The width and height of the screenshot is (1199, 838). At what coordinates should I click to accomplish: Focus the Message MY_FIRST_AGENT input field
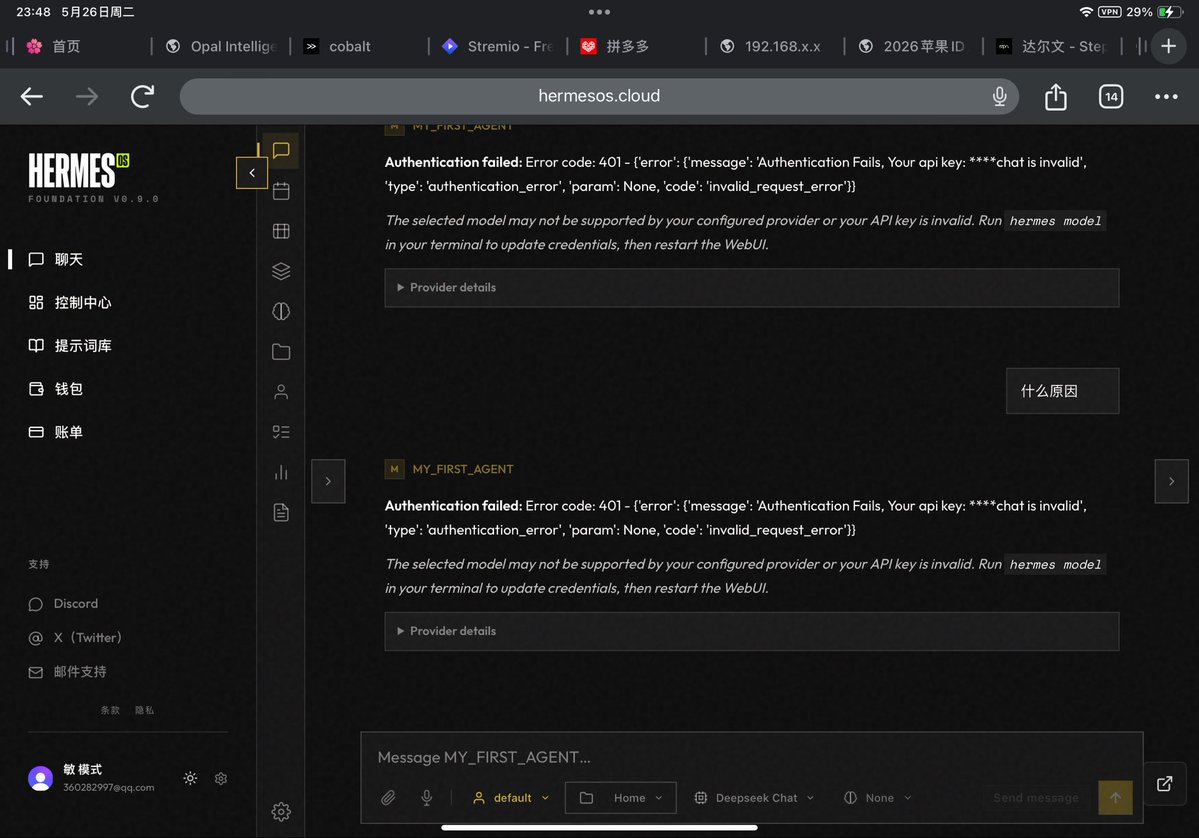(752, 757)
